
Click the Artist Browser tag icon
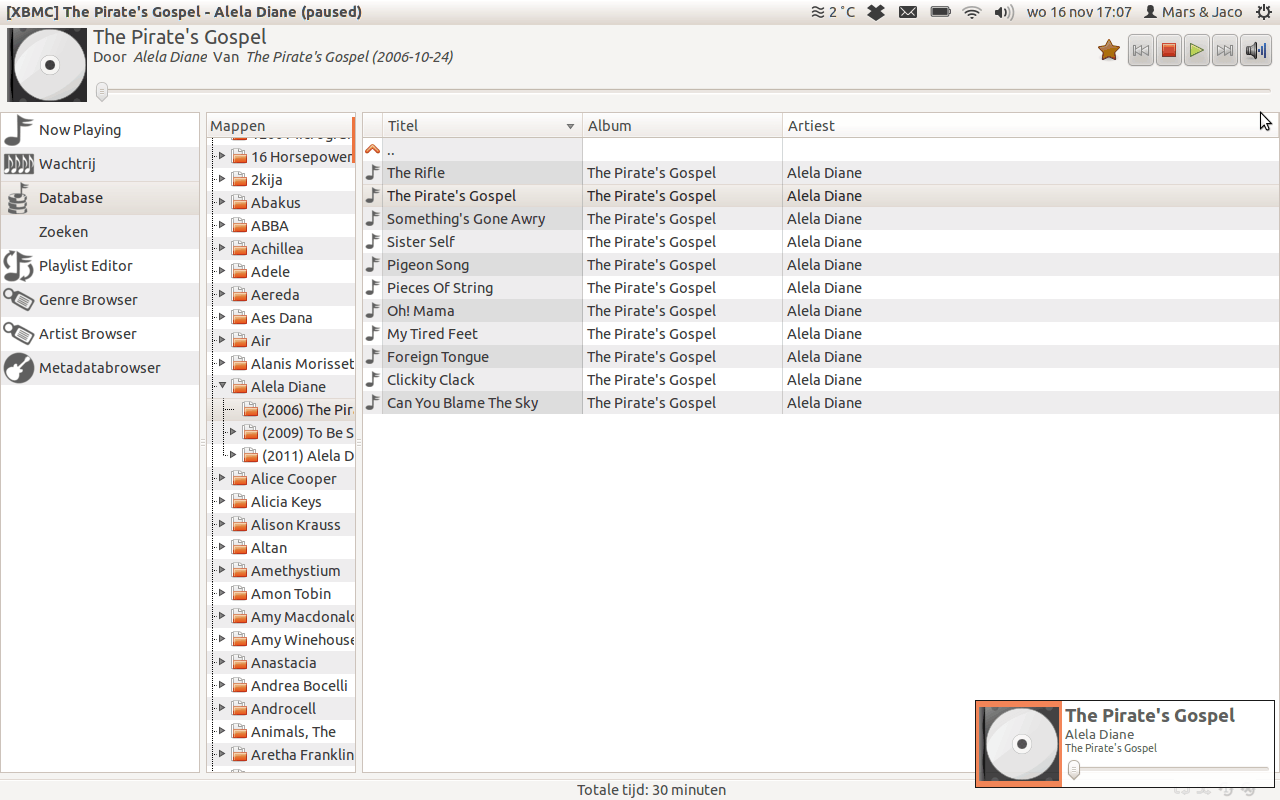pos(19,334)
